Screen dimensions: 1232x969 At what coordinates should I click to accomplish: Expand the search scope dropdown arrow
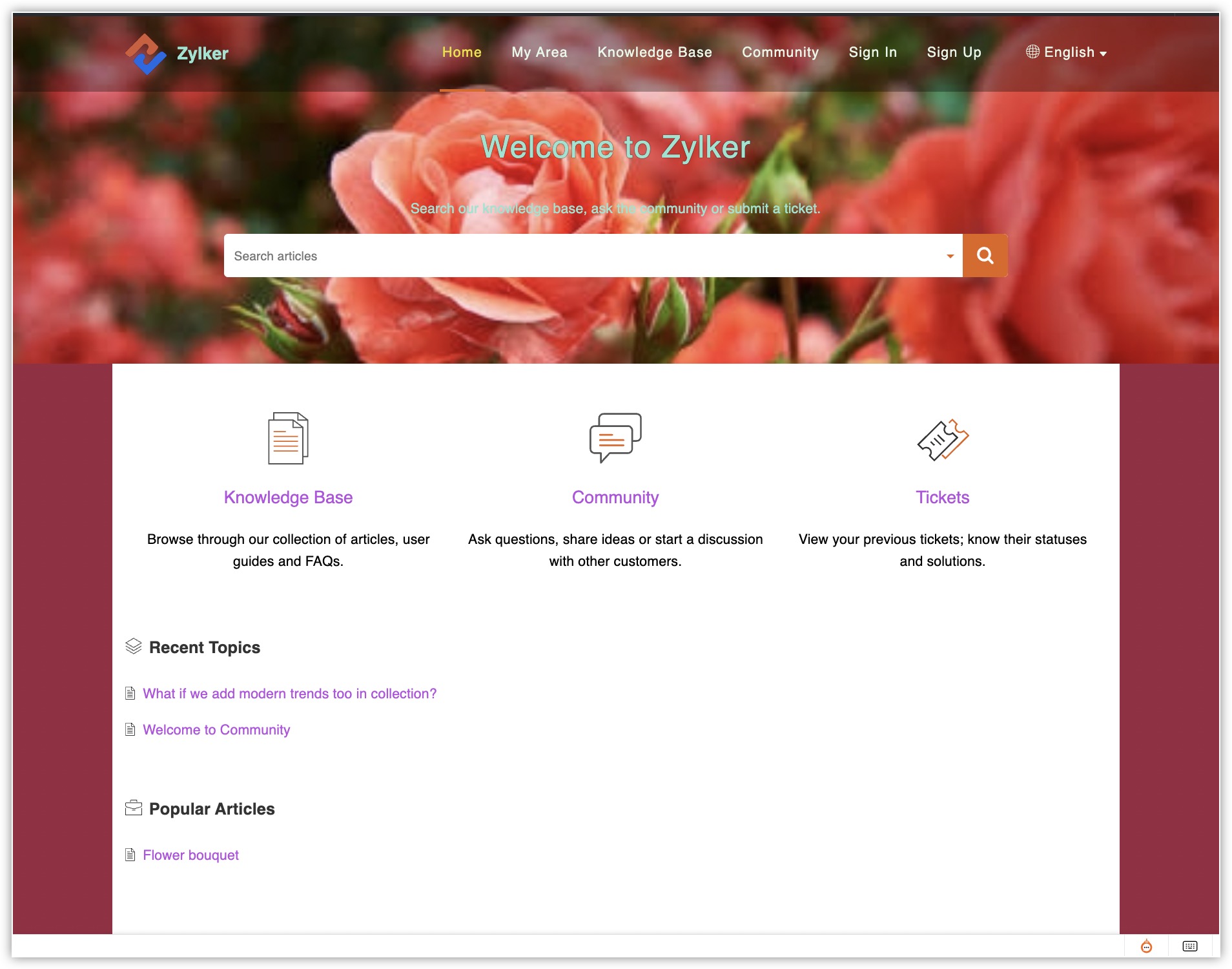pyautogui.click(x=950, y=256)
